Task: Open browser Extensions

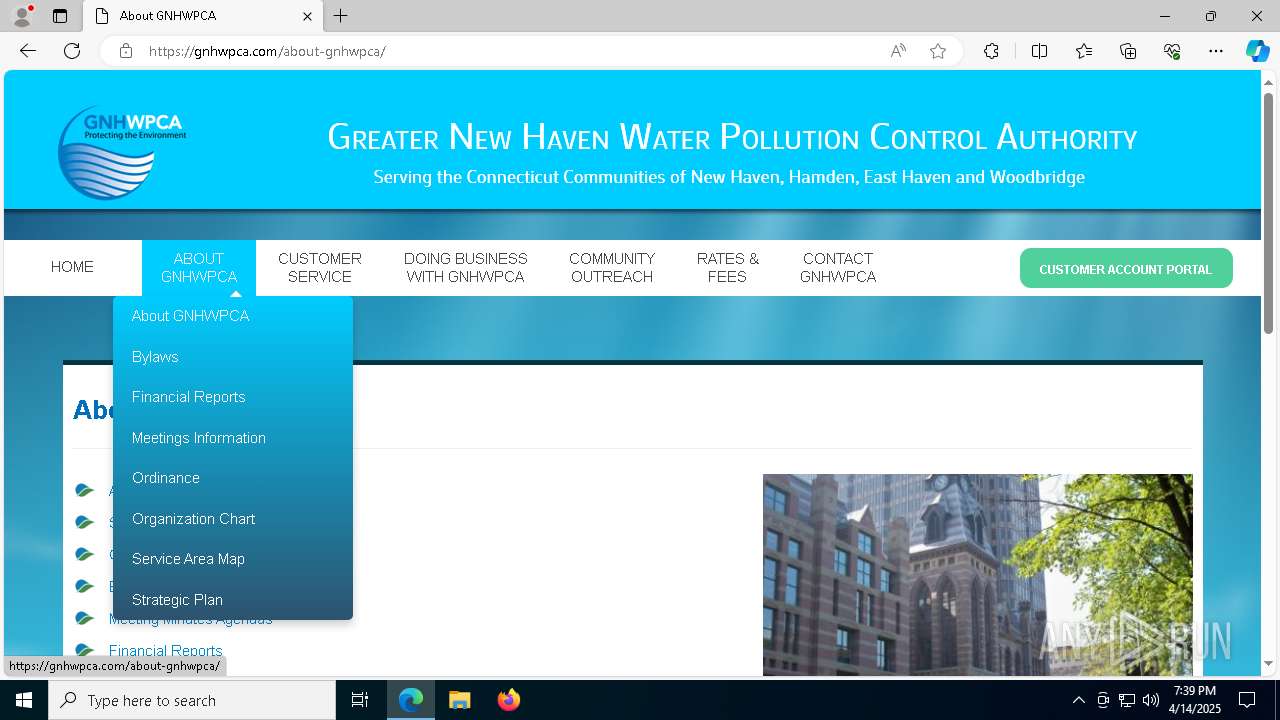Action: click(991, 51)
